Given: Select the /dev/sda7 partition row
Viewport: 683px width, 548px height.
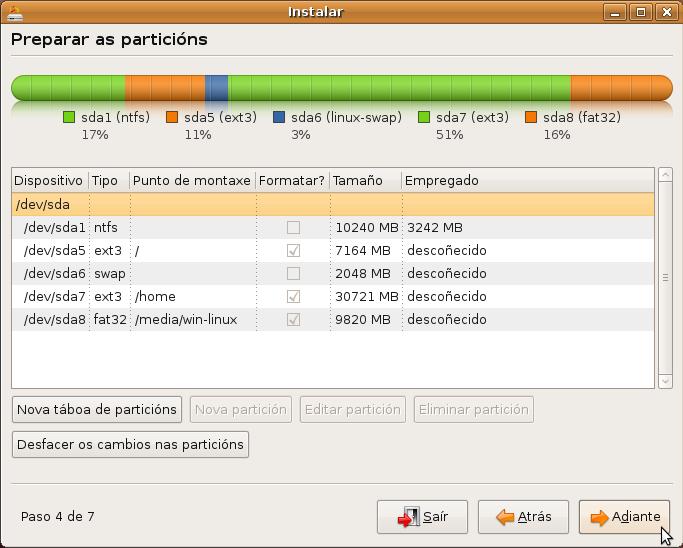Looking at the screenshot, I should pyautogui.click(x=333, y=297).
